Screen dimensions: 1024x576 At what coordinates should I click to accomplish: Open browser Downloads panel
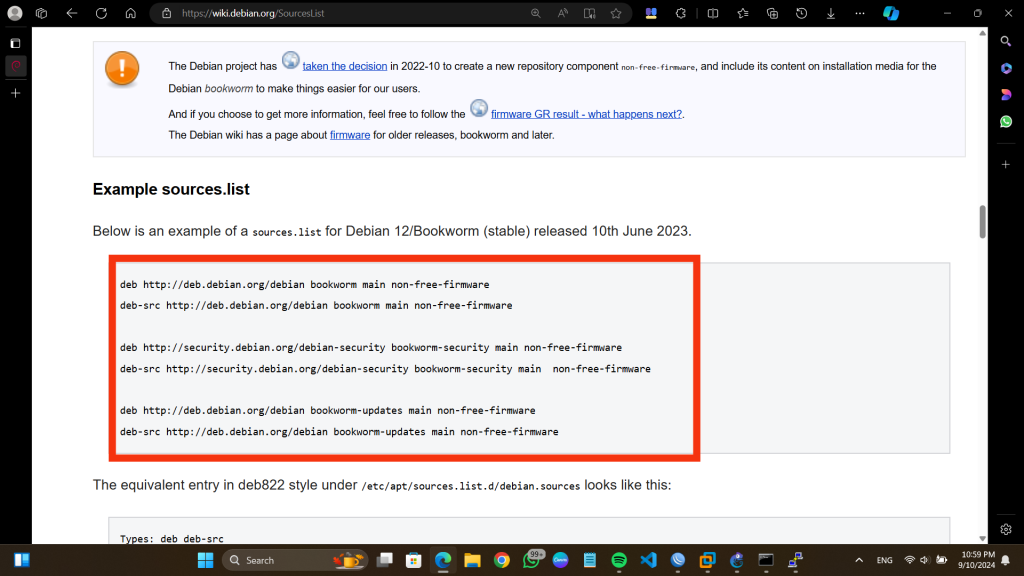pyautogui.click(x=830, y=14)
